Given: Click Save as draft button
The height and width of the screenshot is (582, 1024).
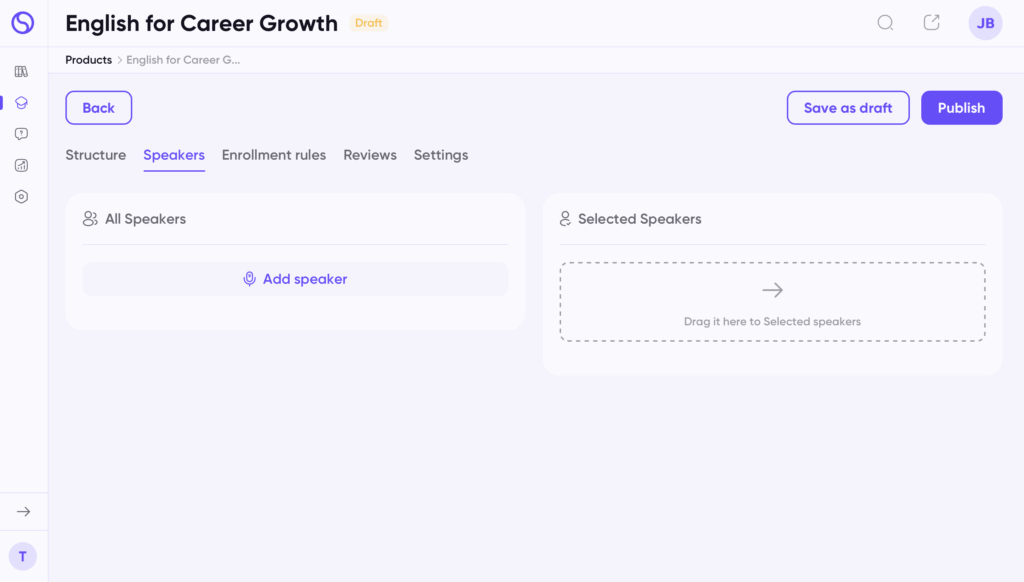Looking at the screenshot, I should [x=848, y=108].
